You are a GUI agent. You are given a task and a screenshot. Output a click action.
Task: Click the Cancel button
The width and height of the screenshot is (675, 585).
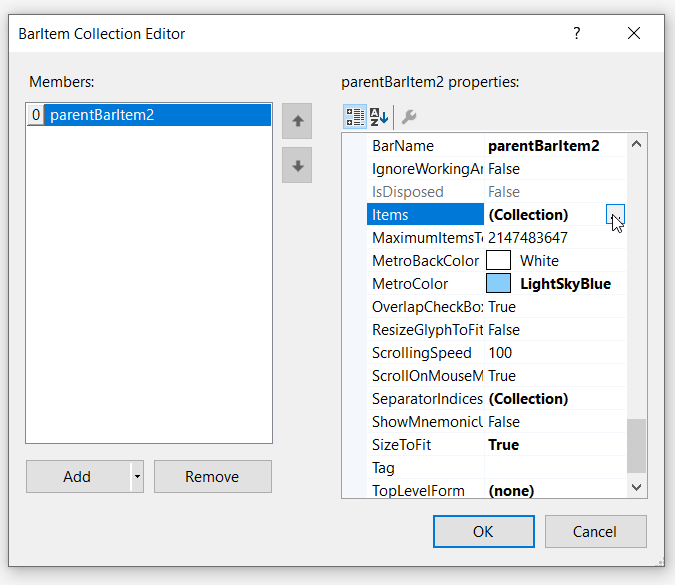[595, 531]
